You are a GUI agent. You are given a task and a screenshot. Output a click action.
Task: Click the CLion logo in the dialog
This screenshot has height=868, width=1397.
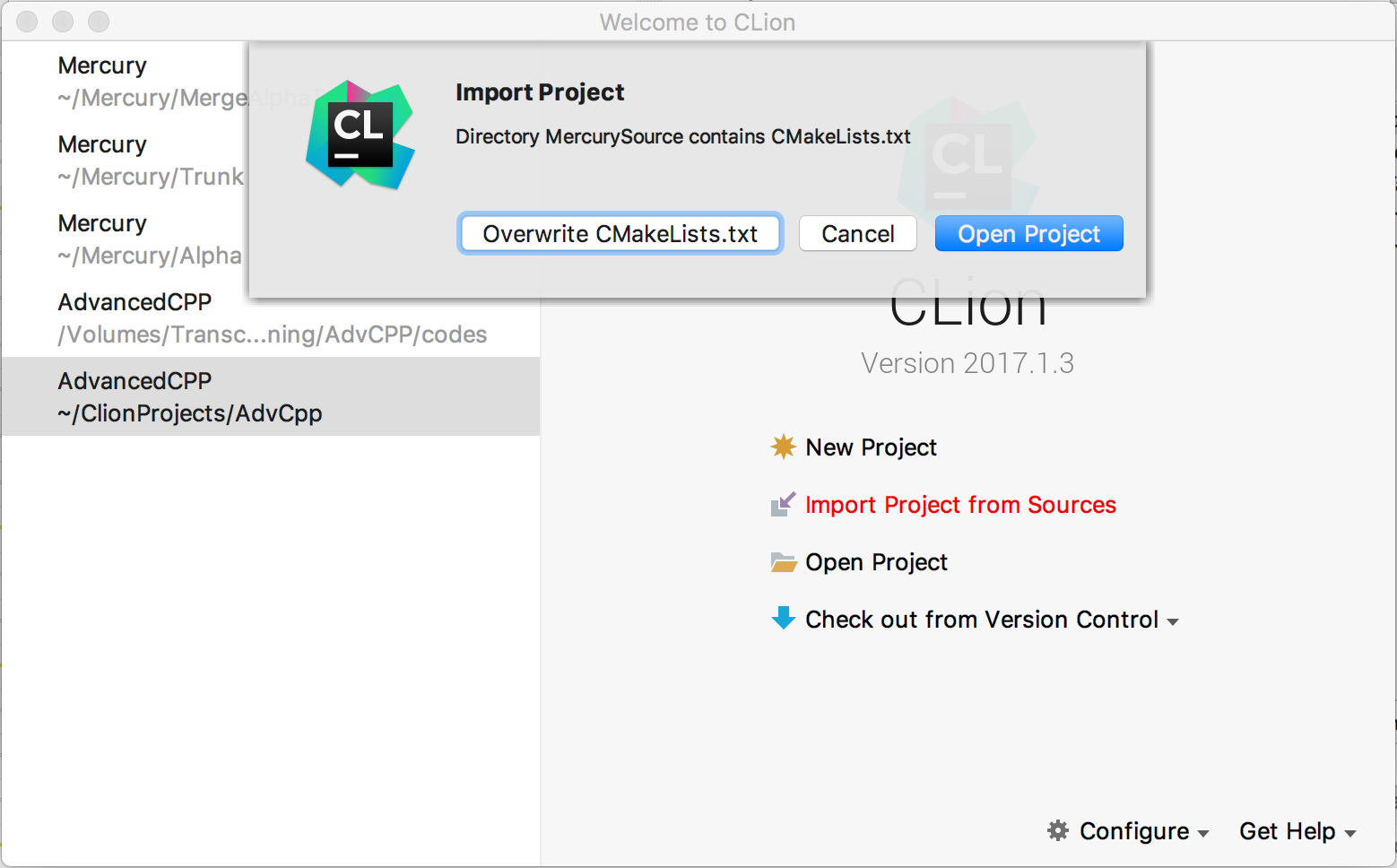(x=360, y=135)
